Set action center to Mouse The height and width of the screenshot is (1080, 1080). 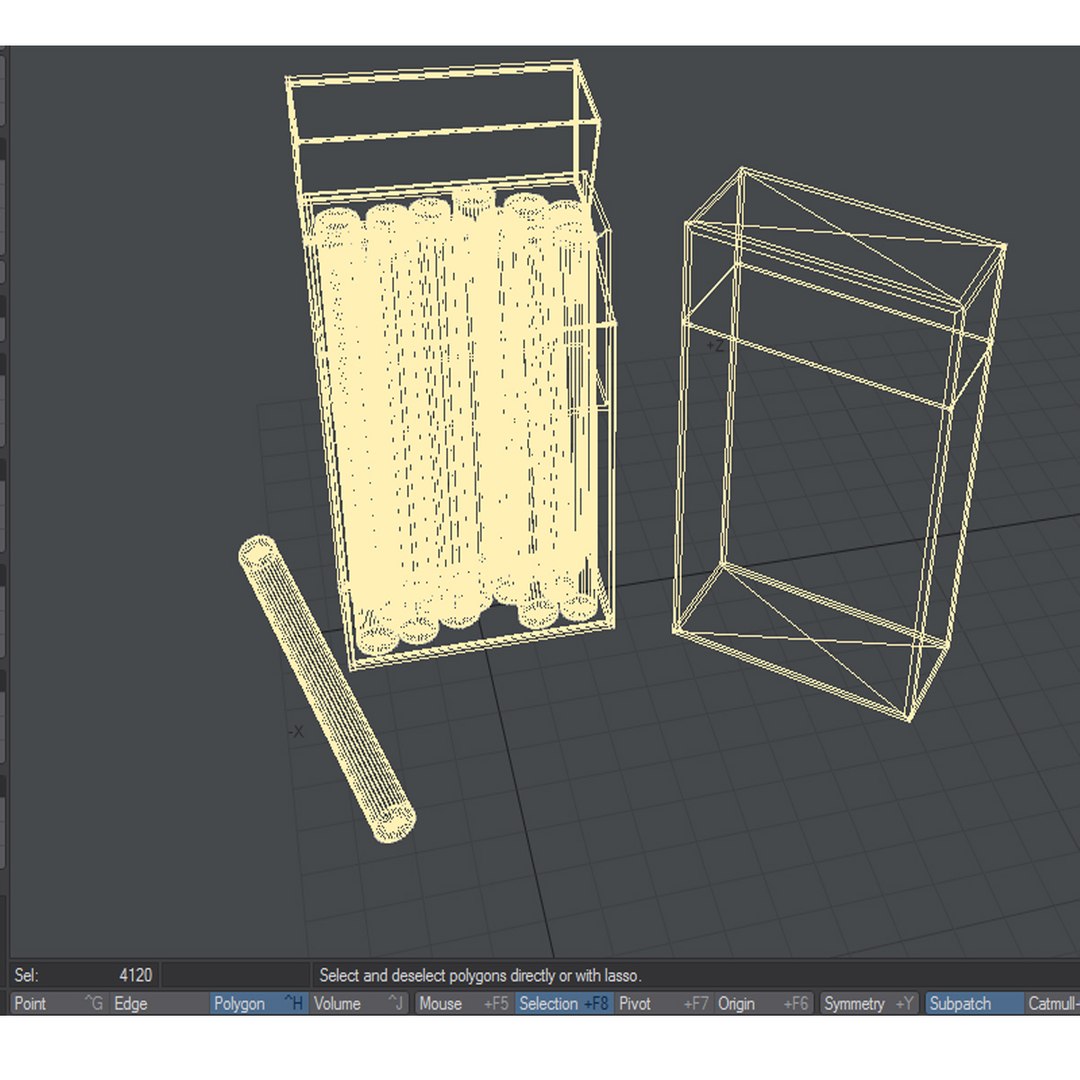[x=464, y=1003]
